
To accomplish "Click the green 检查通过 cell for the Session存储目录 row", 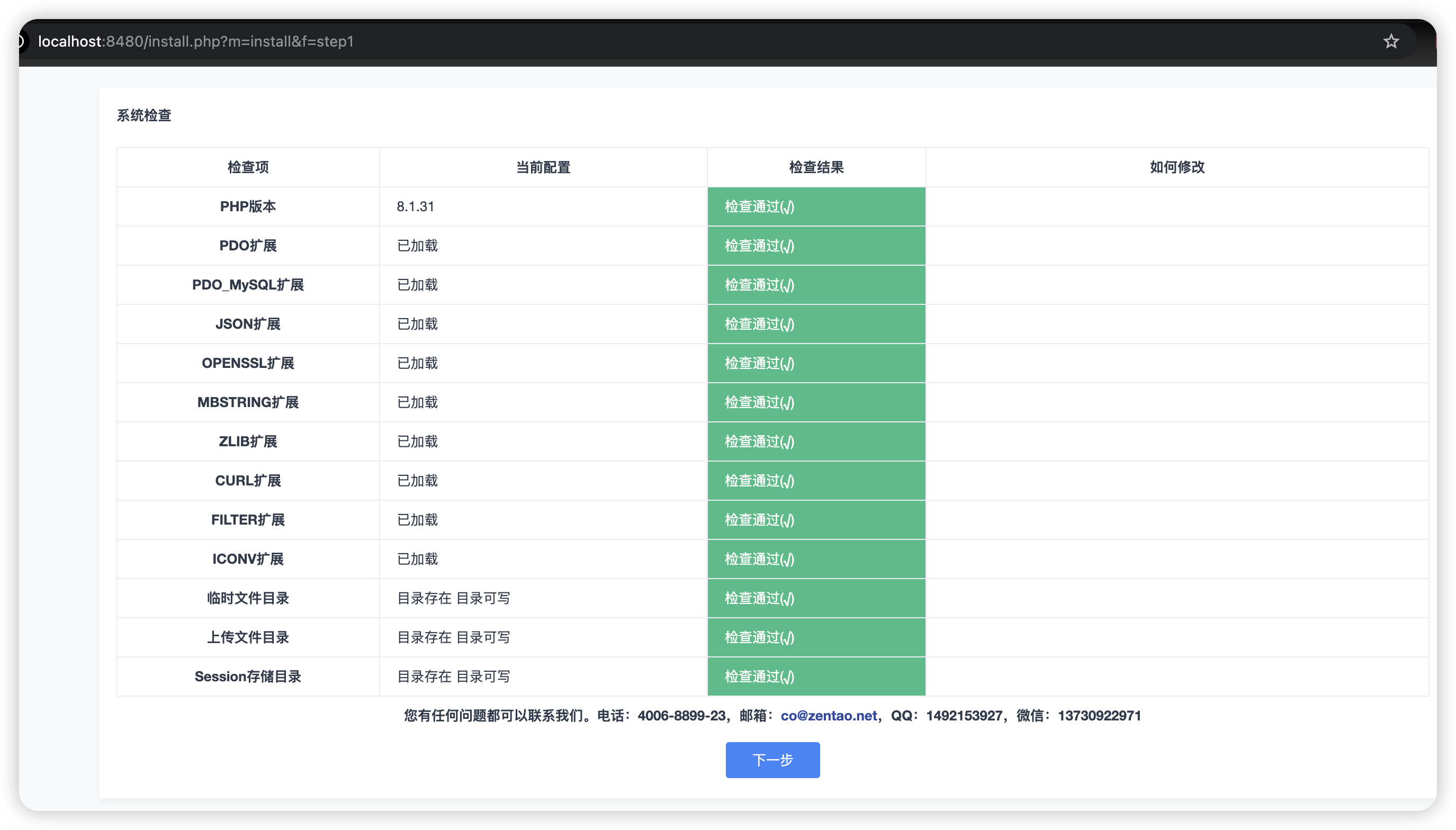I will tap(816, 676).
